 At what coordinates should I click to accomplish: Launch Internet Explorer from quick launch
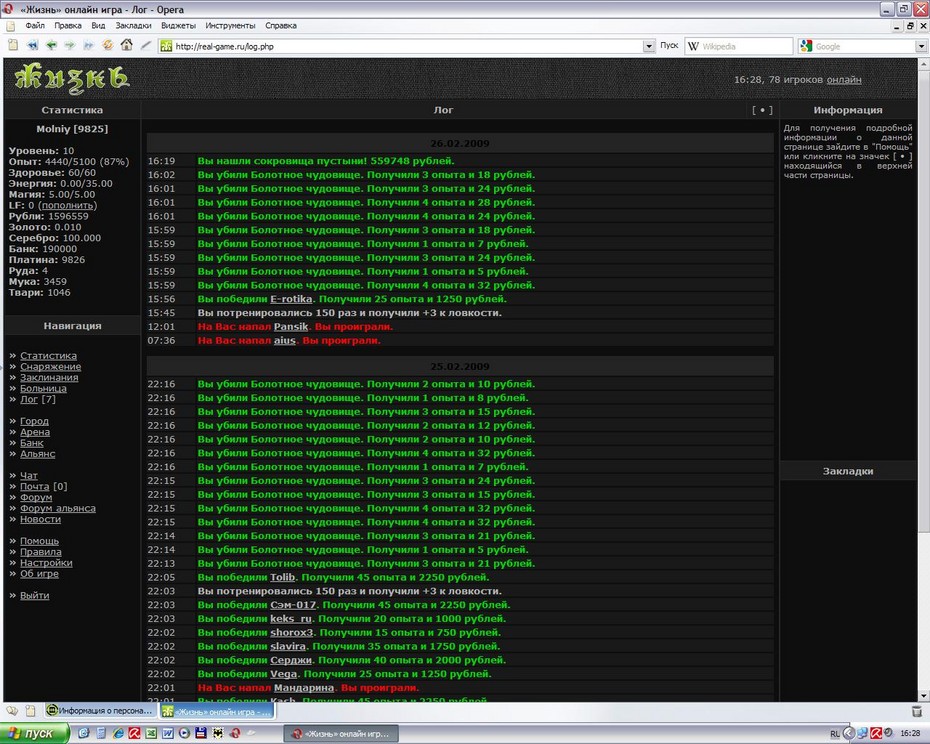(x=117, y=733)
